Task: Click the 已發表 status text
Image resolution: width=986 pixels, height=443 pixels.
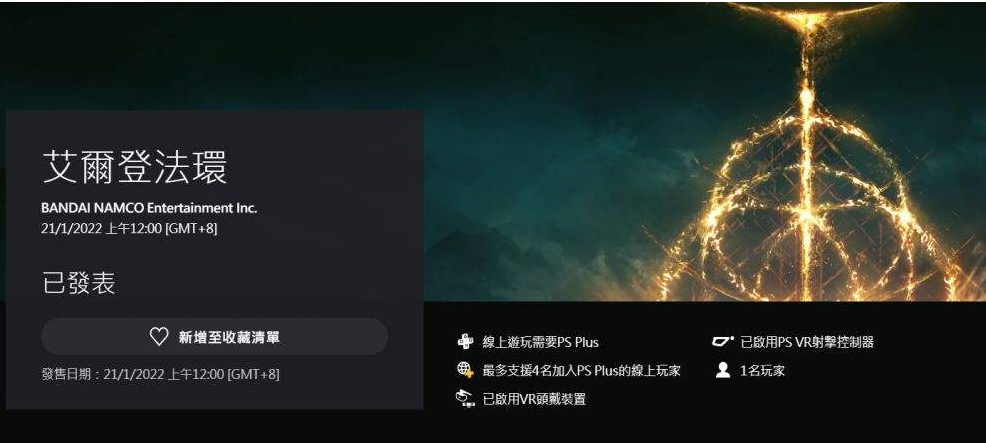Action: 79,283
